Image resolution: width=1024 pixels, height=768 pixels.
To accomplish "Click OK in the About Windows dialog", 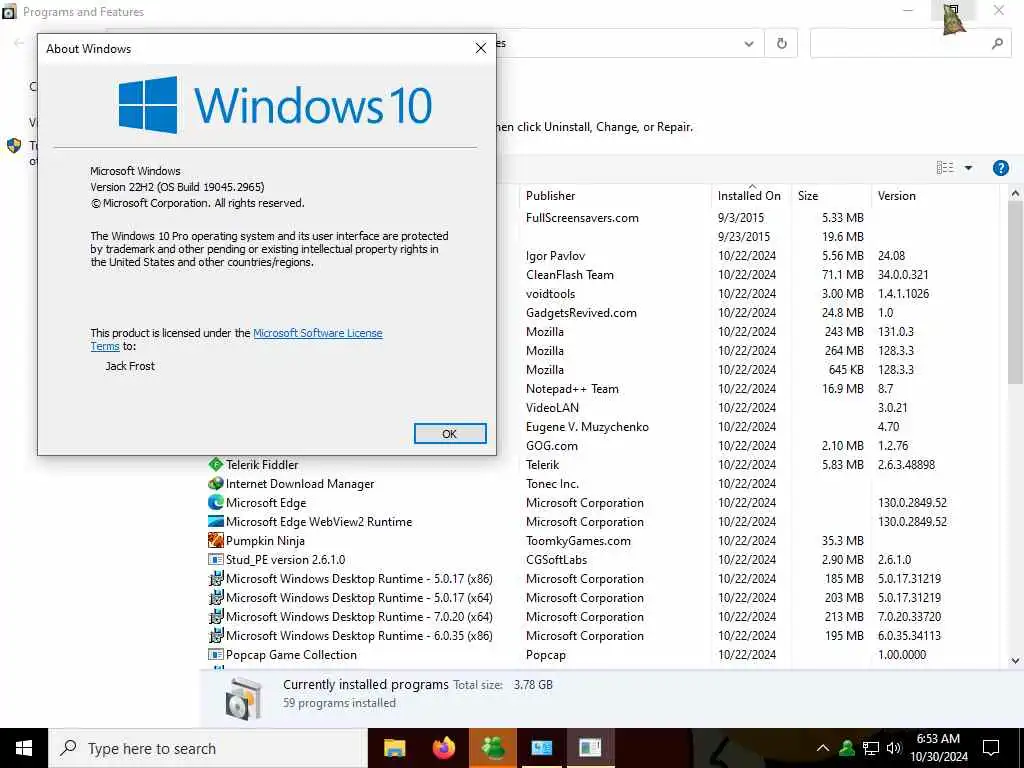I will click(450, 434).
